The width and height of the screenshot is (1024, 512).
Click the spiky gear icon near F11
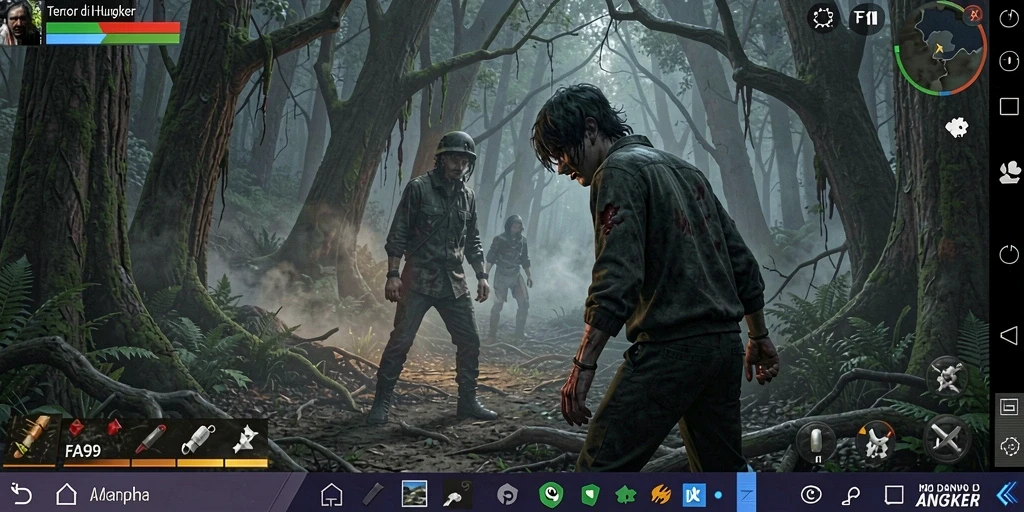click(823, 18)
